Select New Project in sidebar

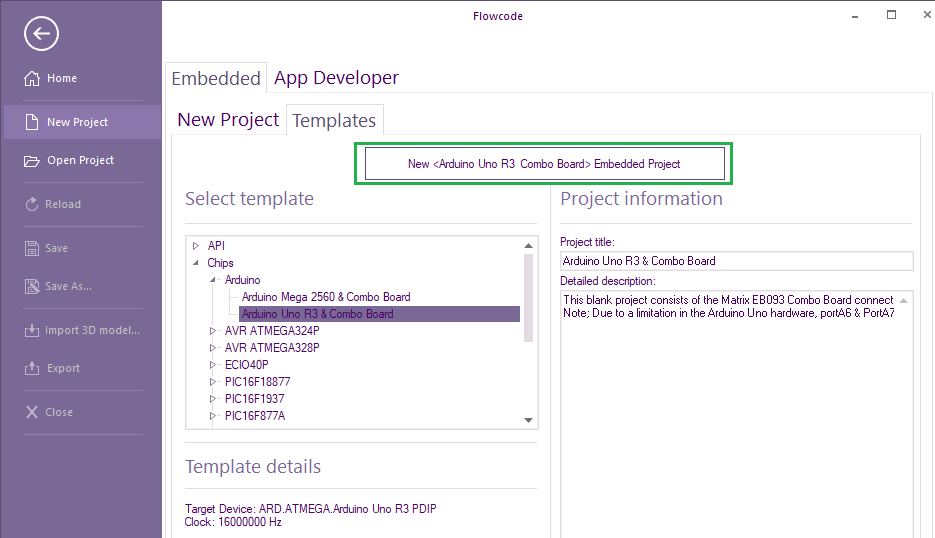pyautogui.click(x=82, y=122)
